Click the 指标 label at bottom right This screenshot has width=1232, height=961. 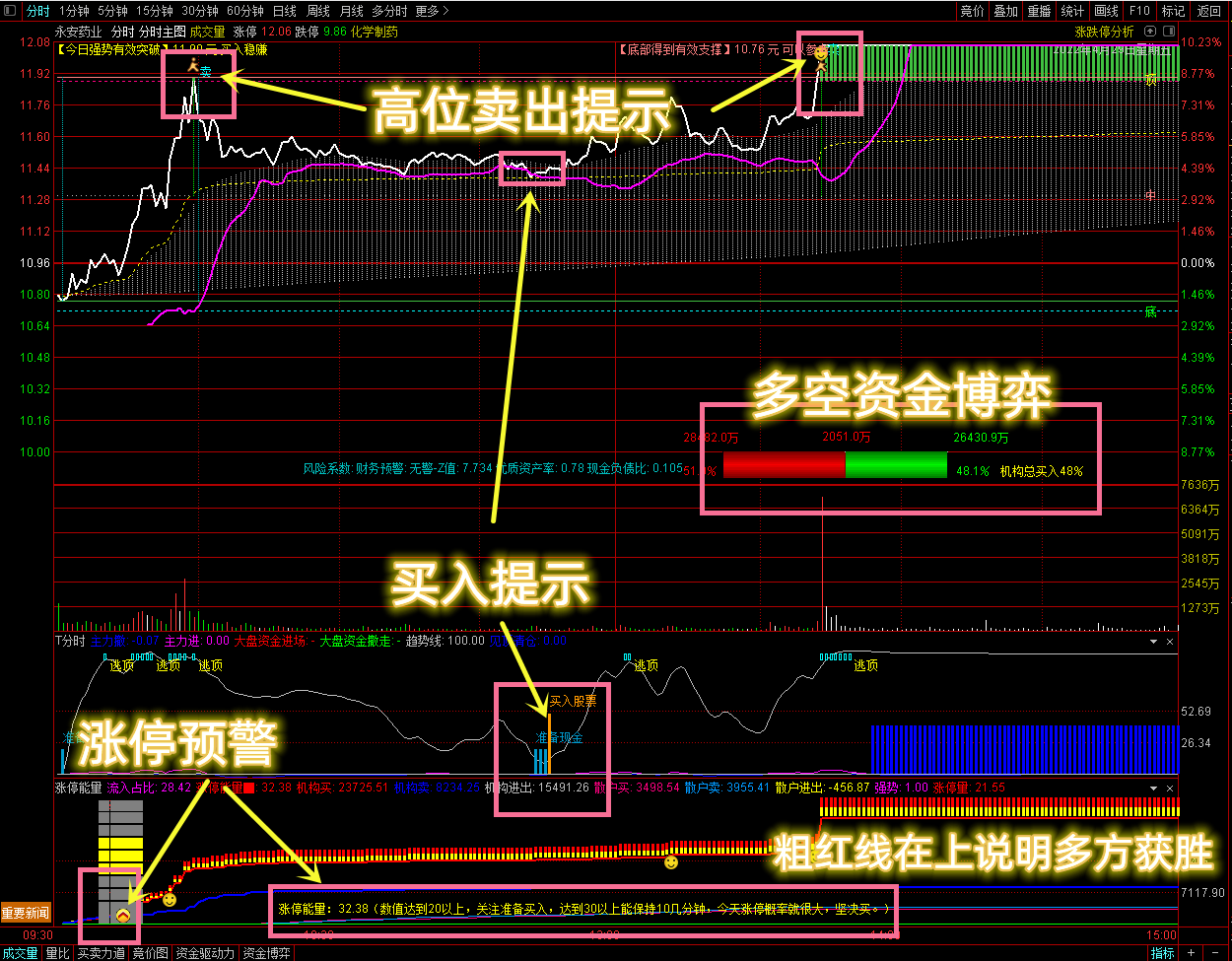(x=1165, y=952)
